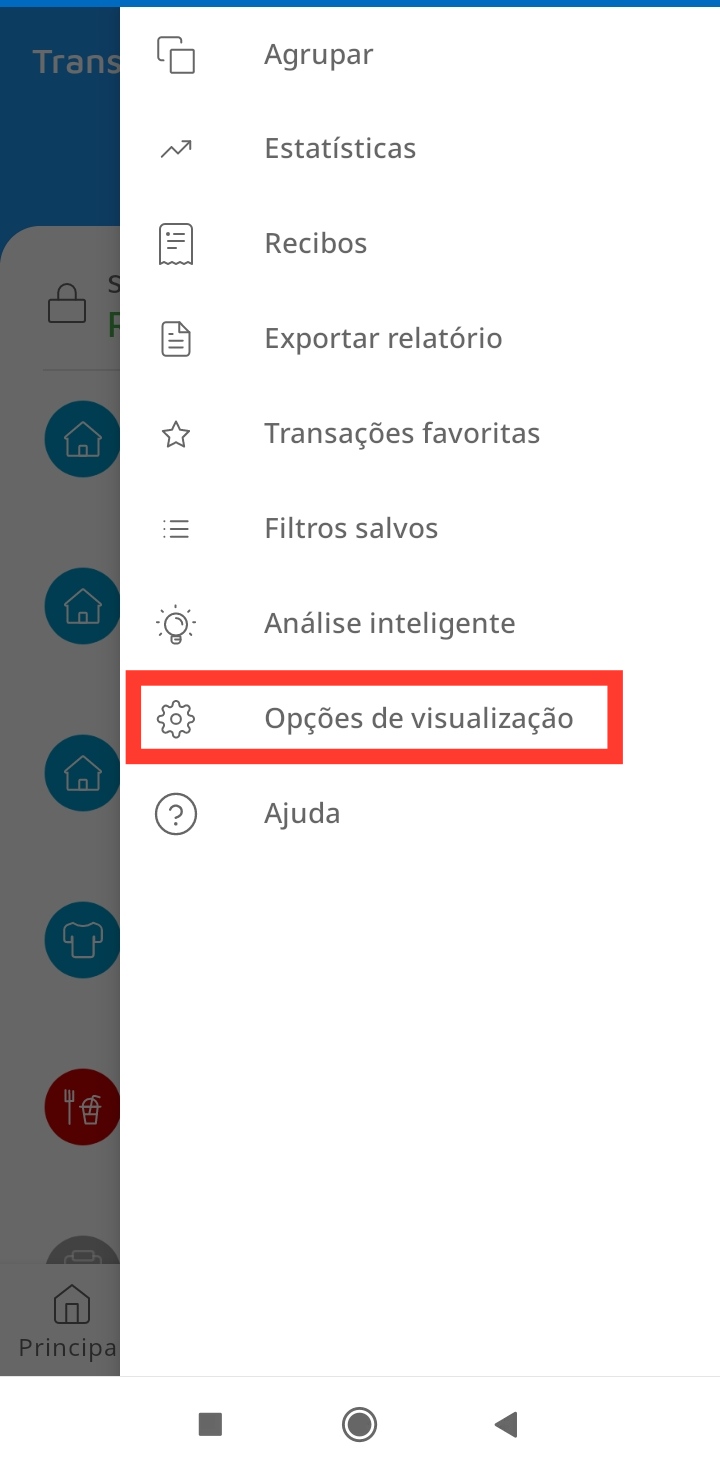720x1472 pixels.
Task: Click the Agrupar copy-squares icon
Action: (176, 54)
